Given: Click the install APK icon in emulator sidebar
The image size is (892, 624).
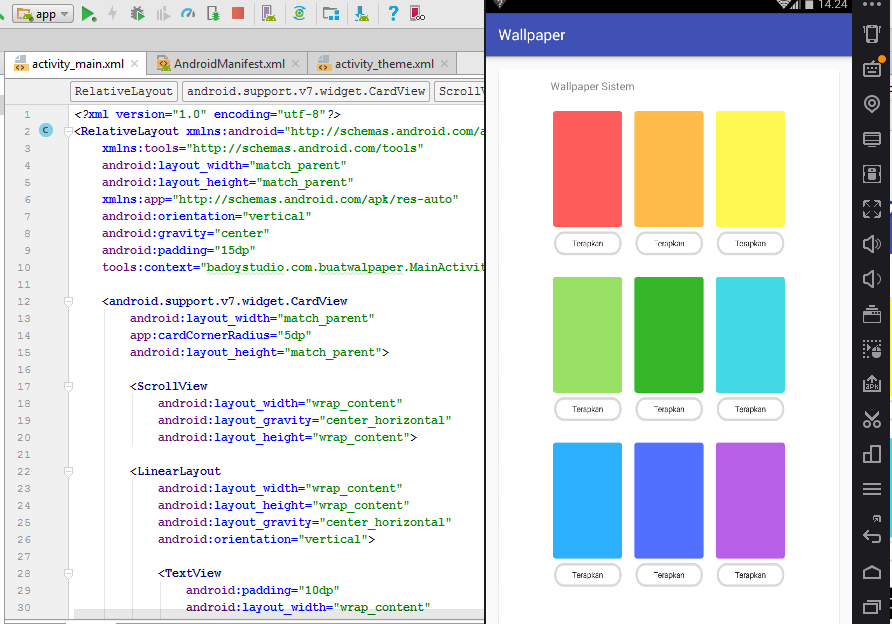Looking at the screenshot, I should click(x=871, y=384).
